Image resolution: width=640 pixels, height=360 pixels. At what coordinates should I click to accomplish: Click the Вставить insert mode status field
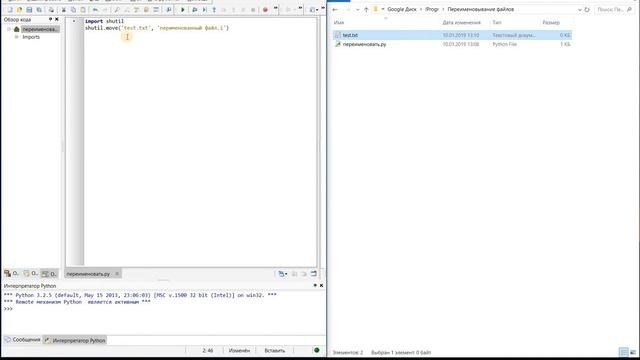[275, 350]
